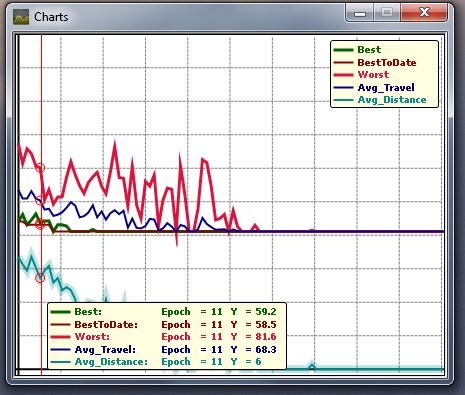Screen dimensions: 465x395
Task: Click the circle marker on the Avg_Travel curve
Action: tap(40, 200)
